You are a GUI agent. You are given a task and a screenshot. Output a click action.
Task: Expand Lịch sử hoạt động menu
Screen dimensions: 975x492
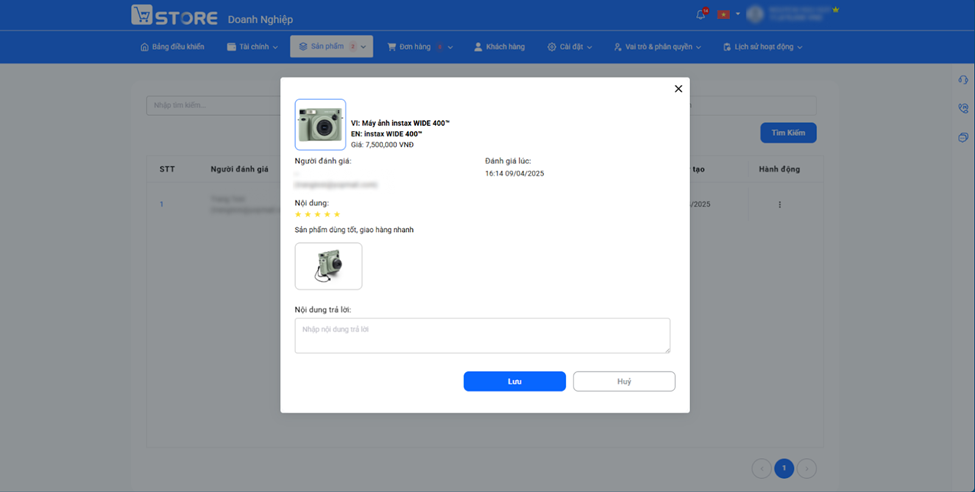(x=762, y=47)
